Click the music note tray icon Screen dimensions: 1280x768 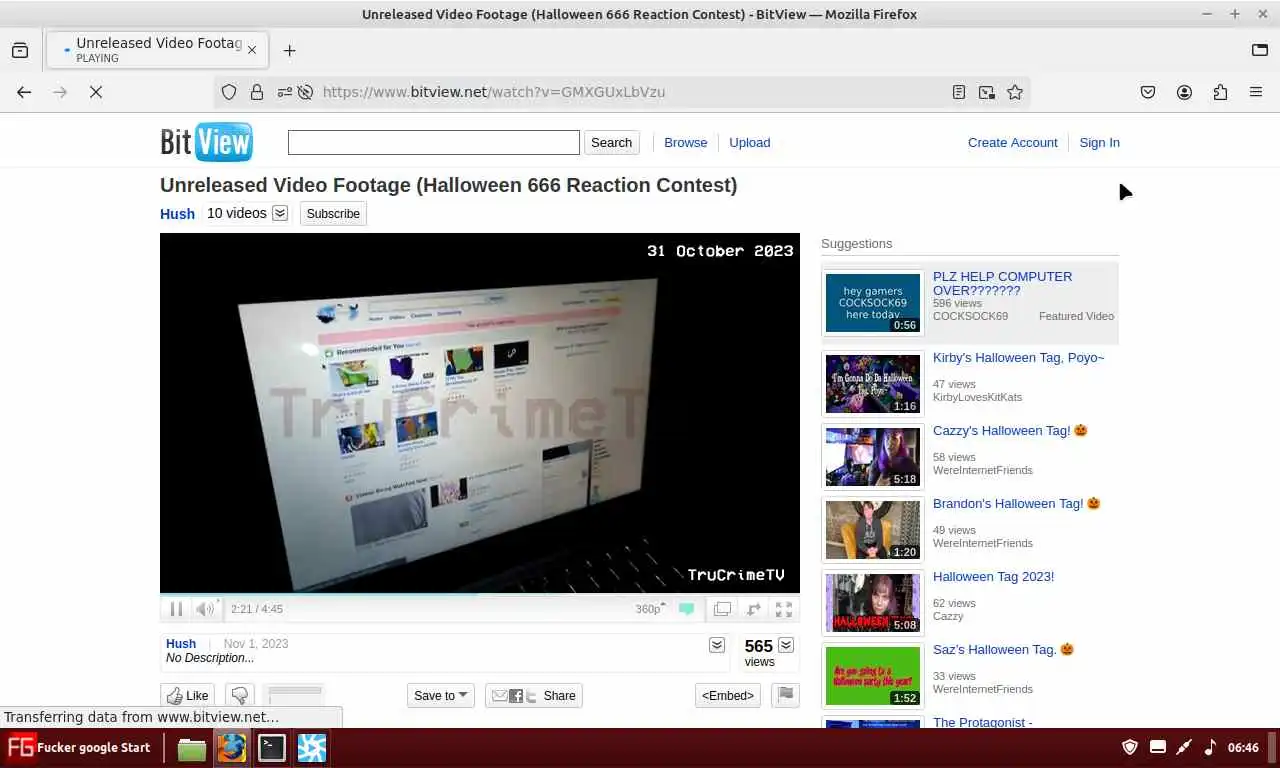pos(1210,747)
